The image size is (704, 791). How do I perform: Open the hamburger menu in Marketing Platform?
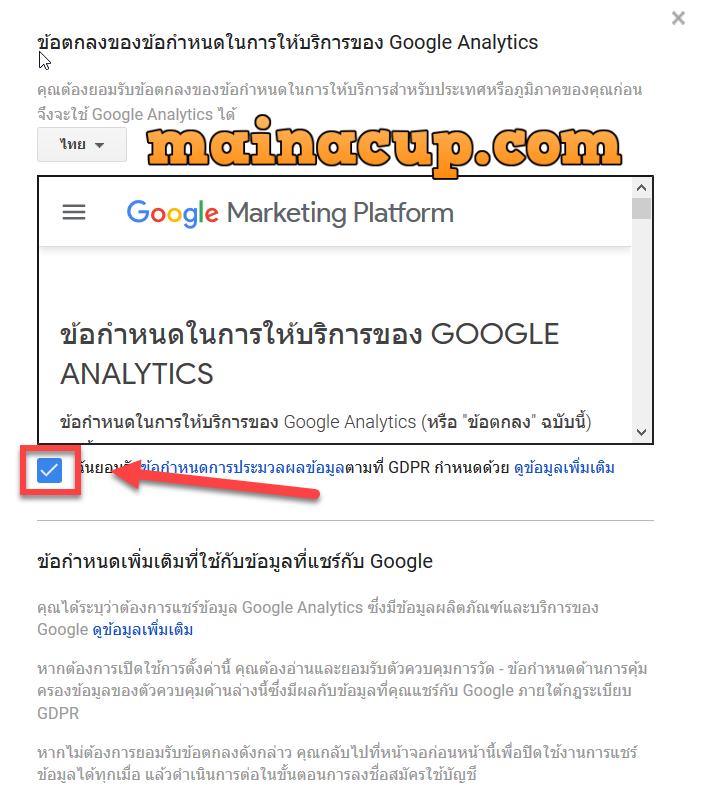(74, 212)
